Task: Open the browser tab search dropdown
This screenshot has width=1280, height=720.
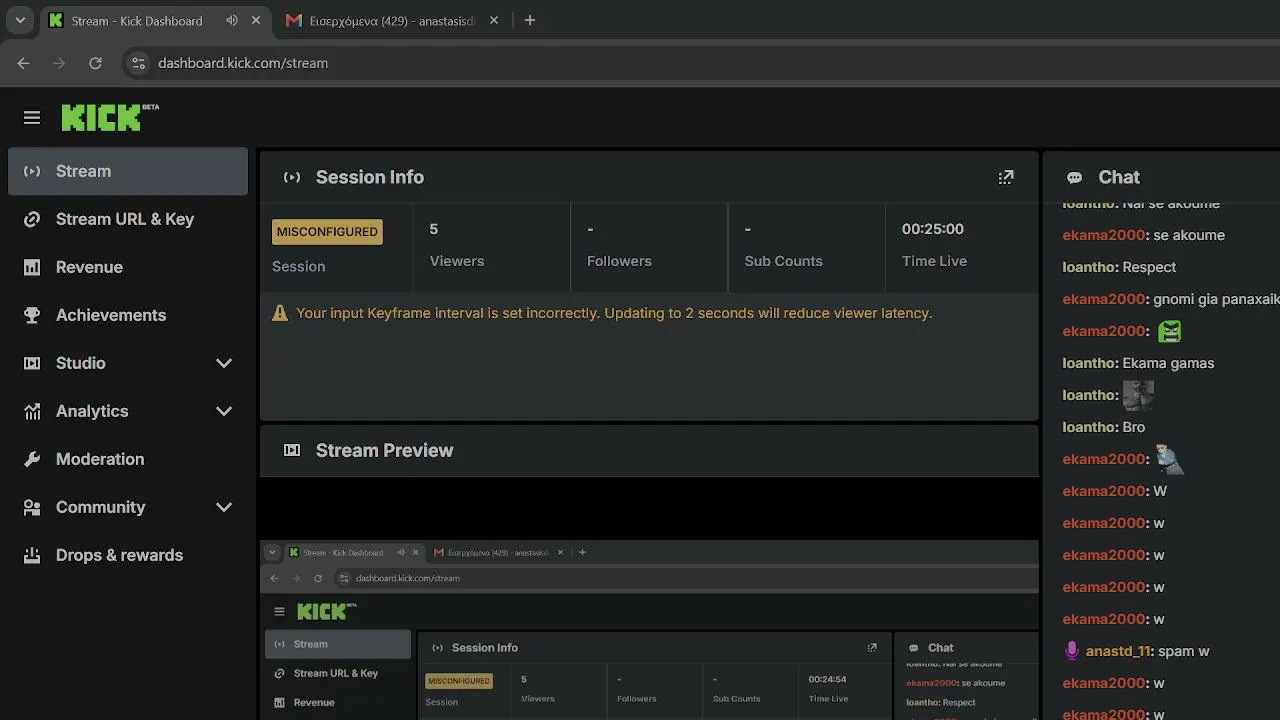Action: (20, 20)
